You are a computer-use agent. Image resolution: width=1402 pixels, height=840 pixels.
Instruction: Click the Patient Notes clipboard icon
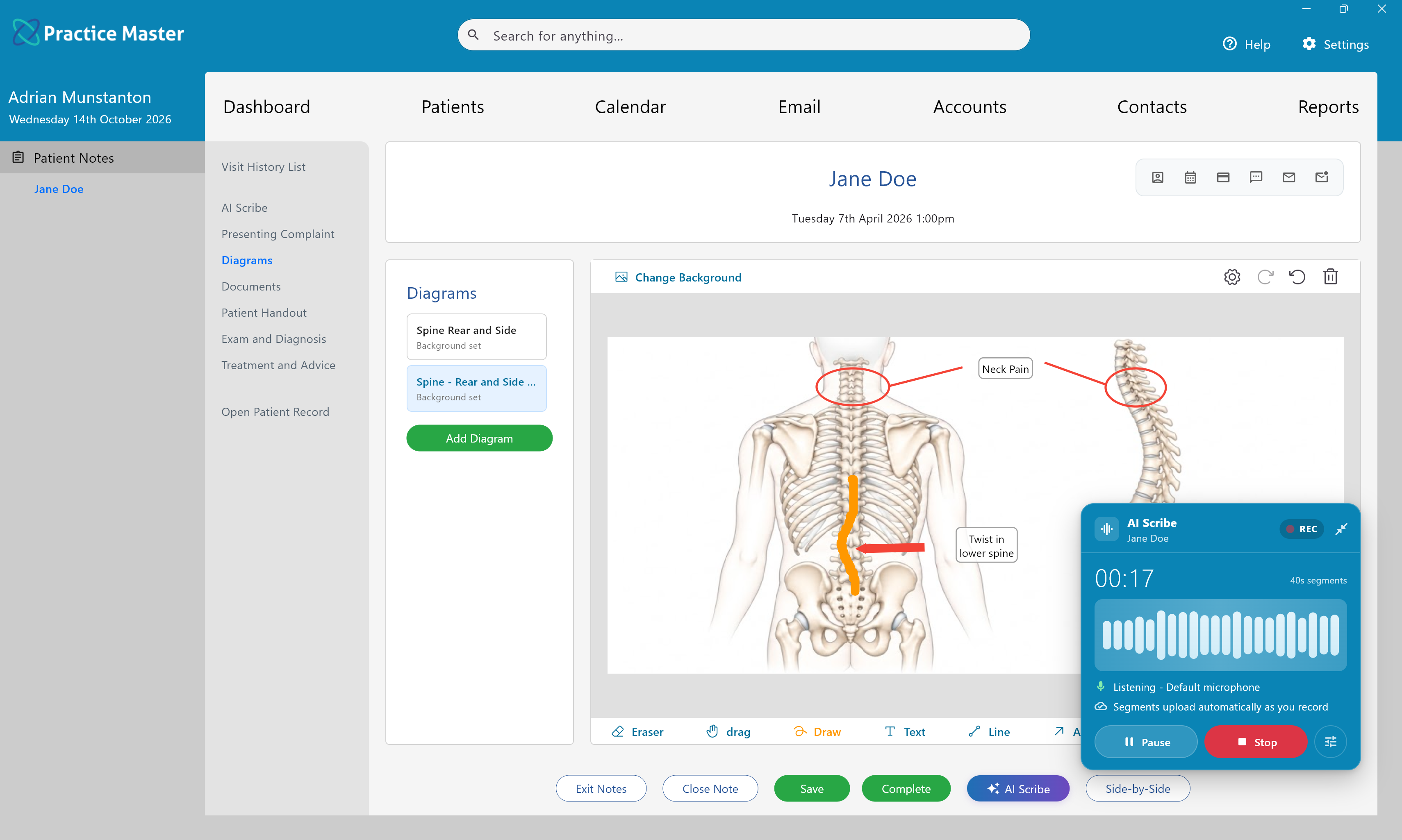[18, 157]
